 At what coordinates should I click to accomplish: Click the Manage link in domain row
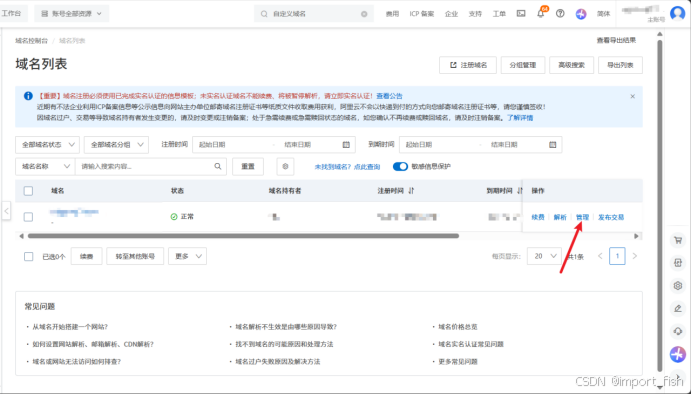(582, 217)
